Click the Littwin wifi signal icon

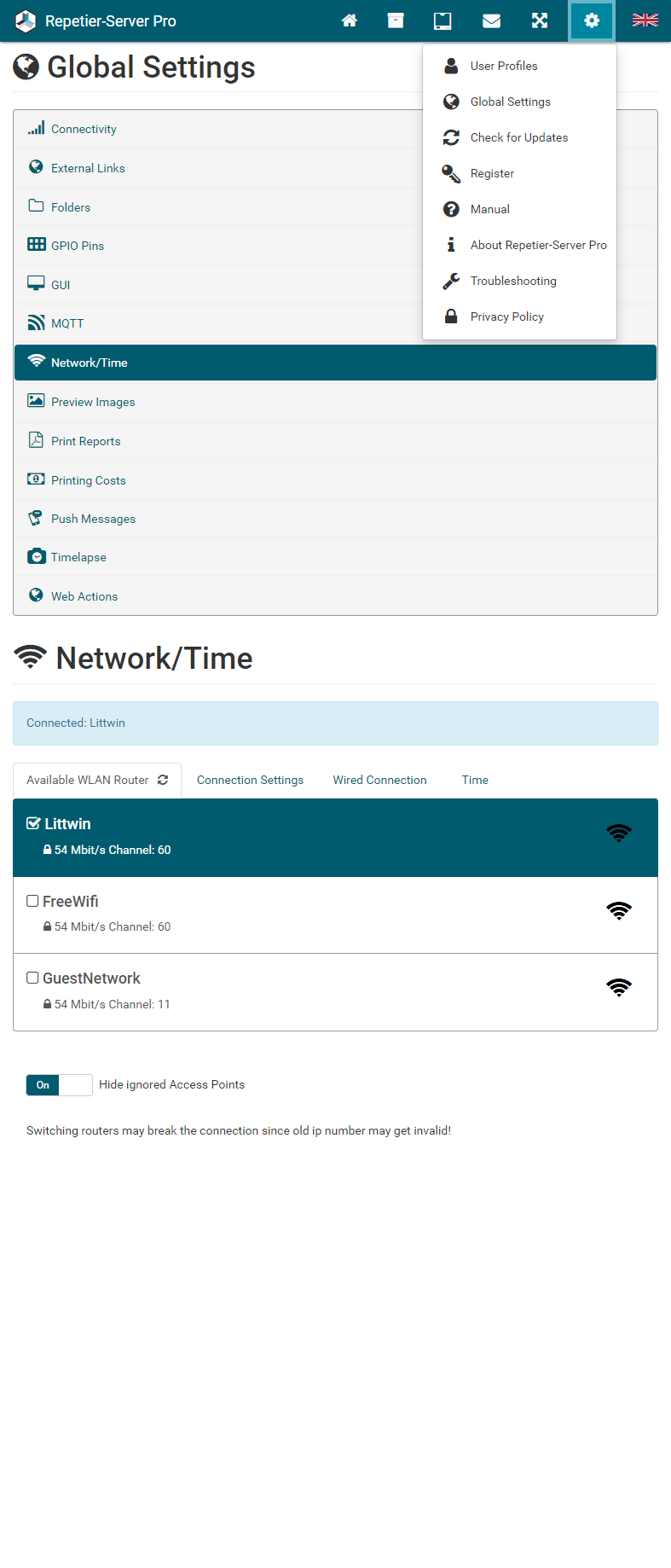[x=619, y=833]
